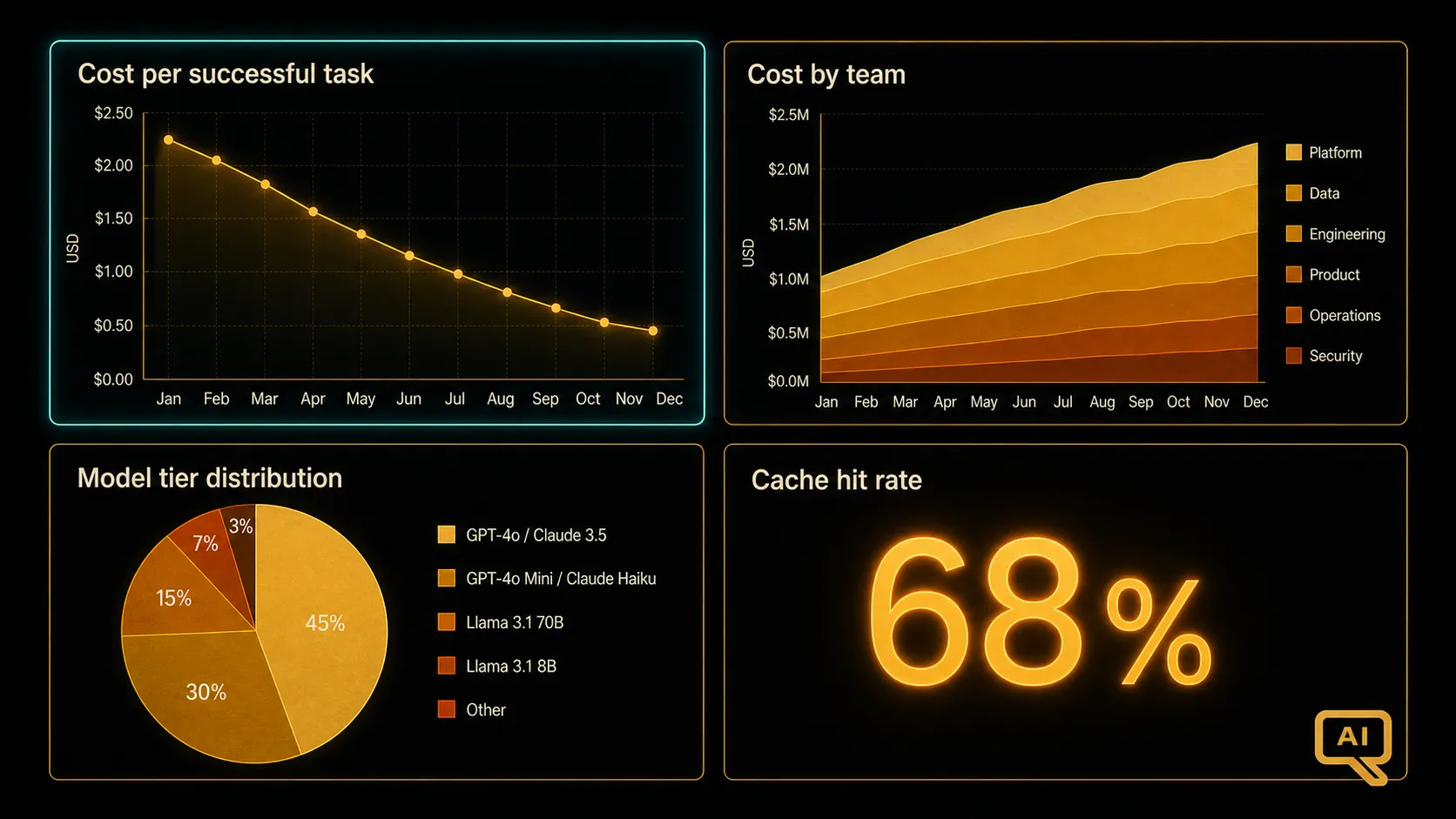Select the Engineering legend color swatch
This screenshot has width=1456, height=819.
1294,233
